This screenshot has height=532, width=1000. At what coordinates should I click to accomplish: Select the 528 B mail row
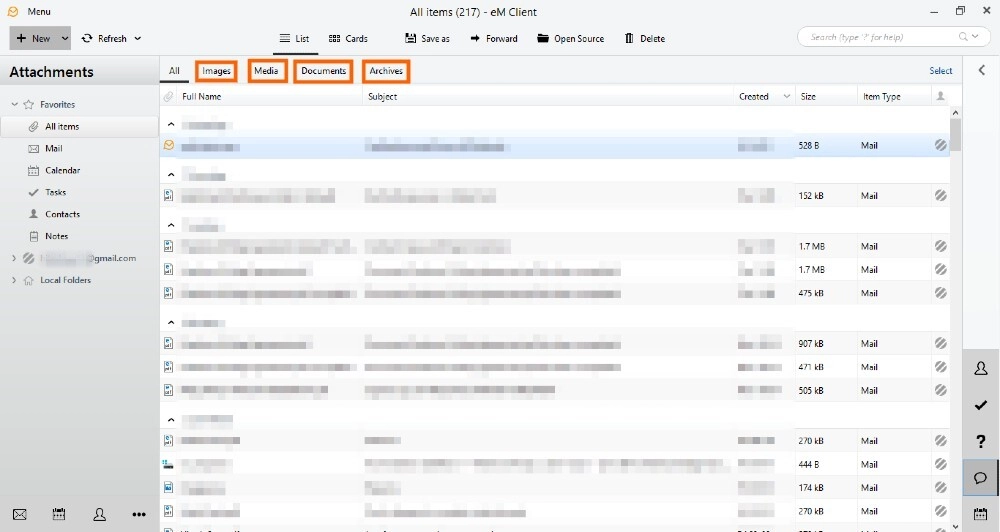point(555,145)
